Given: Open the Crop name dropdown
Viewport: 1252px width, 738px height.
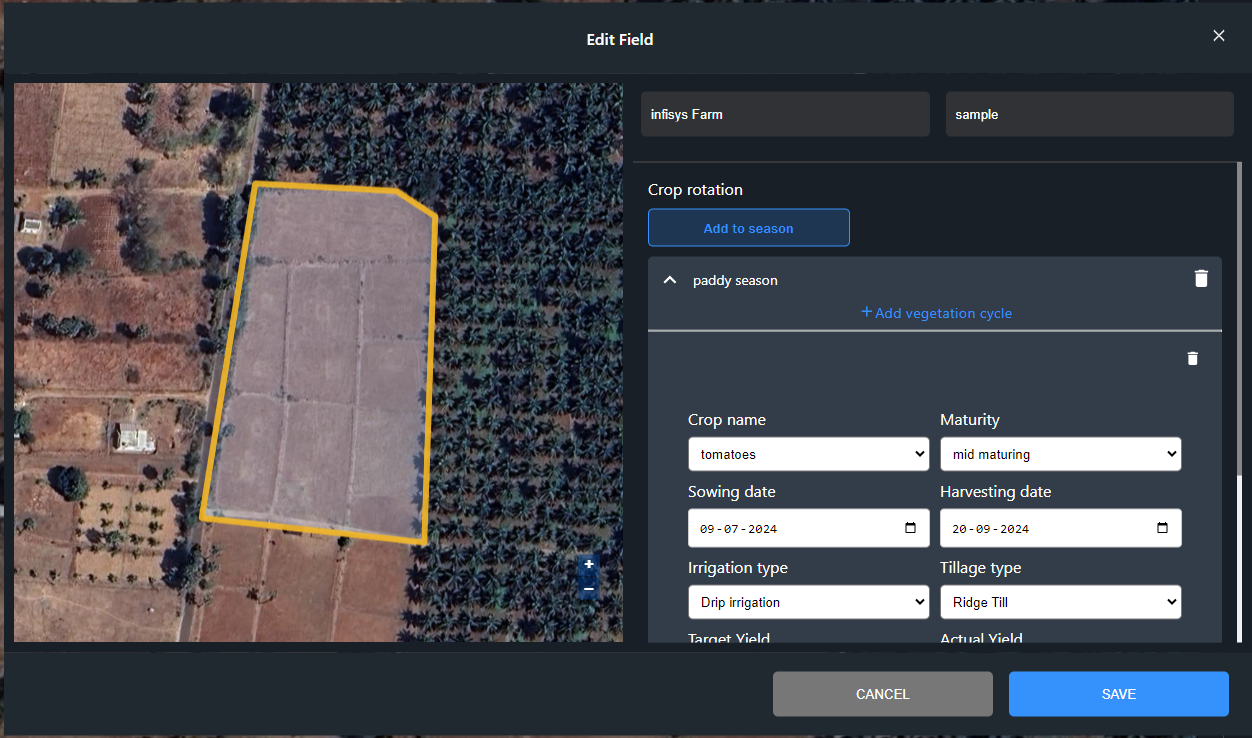Looking at the screenshot, I should tap(808, 454).
